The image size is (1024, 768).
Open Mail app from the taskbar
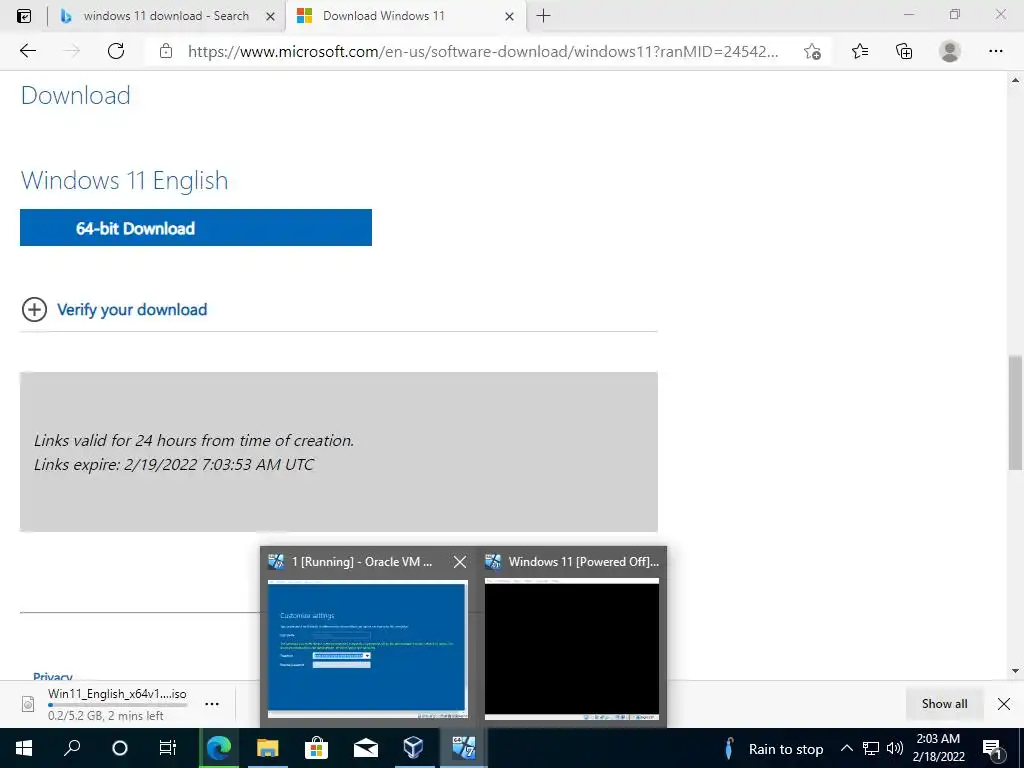point(365,748)
